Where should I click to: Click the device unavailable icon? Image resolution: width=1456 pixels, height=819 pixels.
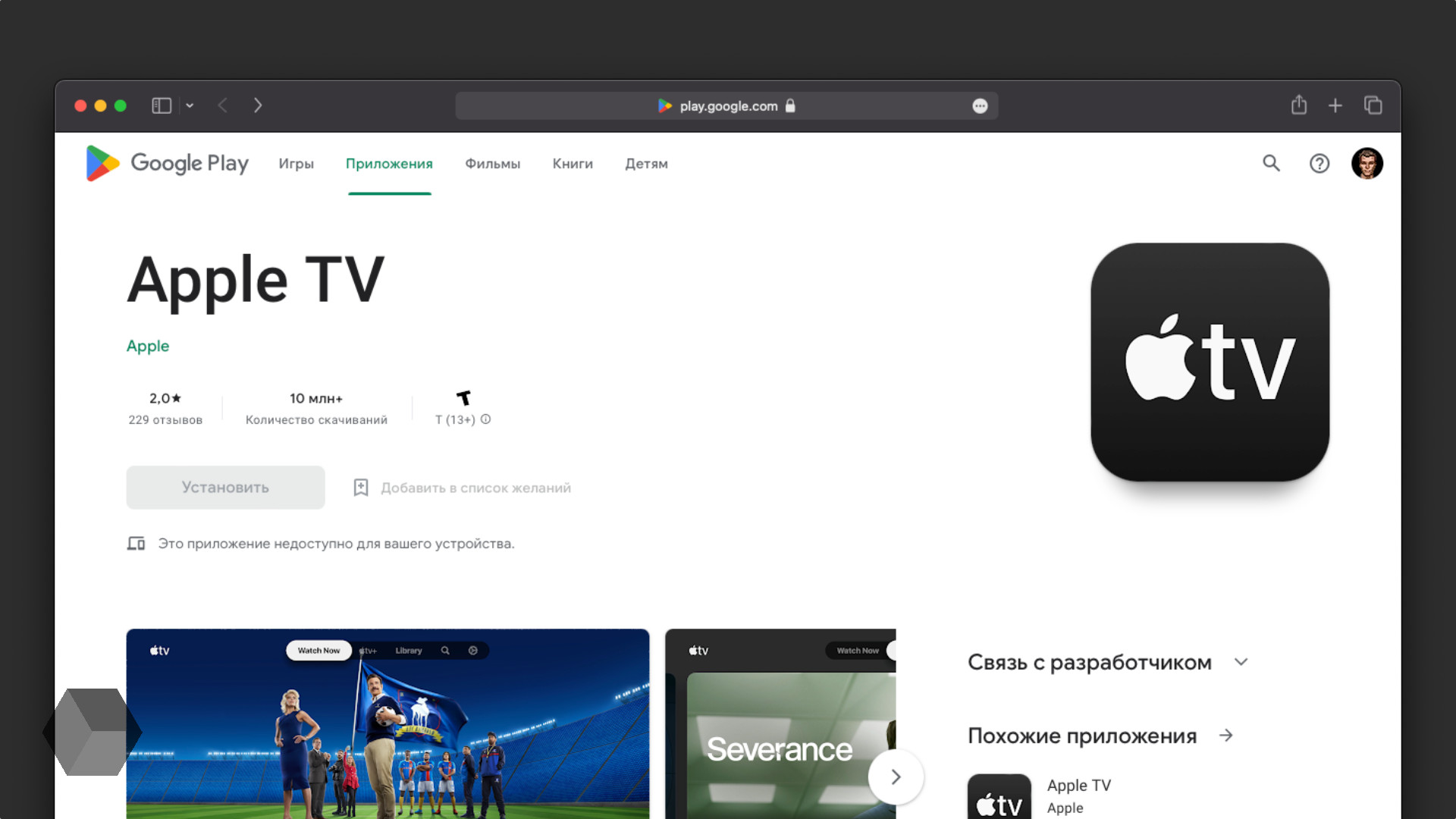click(x=136, y=544)
